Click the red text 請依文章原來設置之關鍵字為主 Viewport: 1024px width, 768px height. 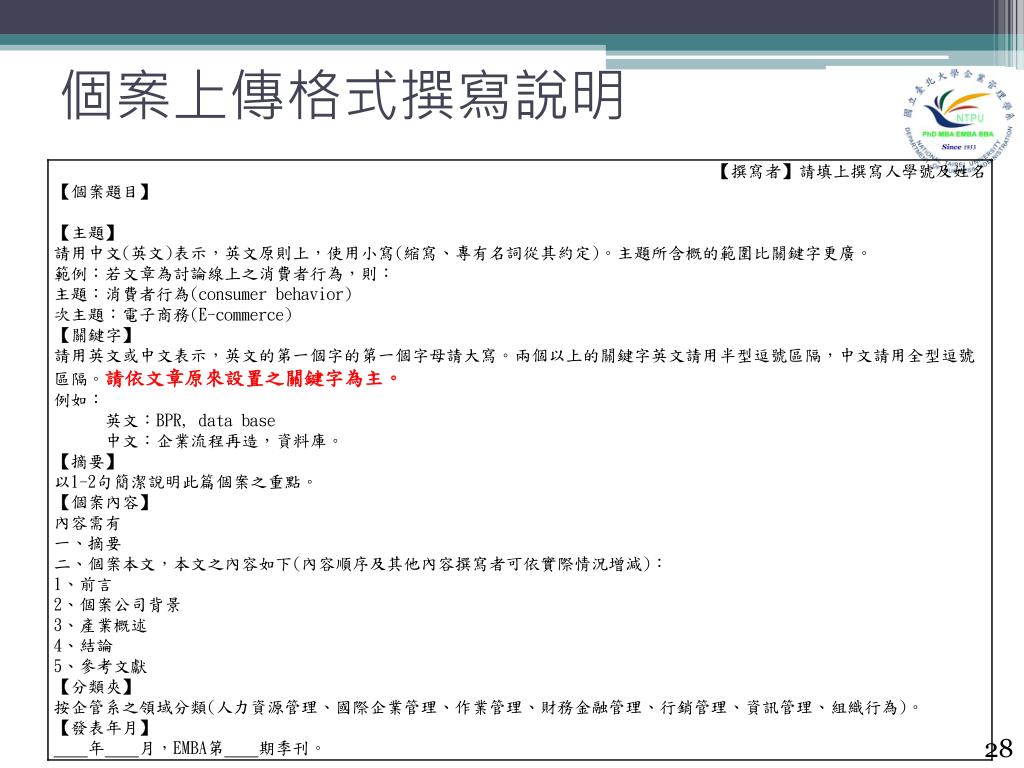252,378
